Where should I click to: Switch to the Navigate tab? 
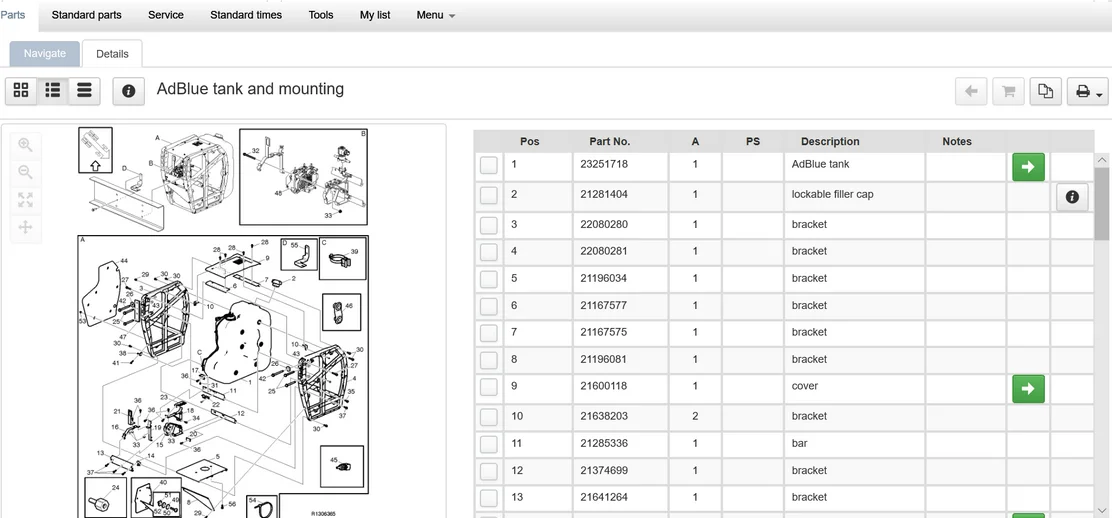point(45,54)
